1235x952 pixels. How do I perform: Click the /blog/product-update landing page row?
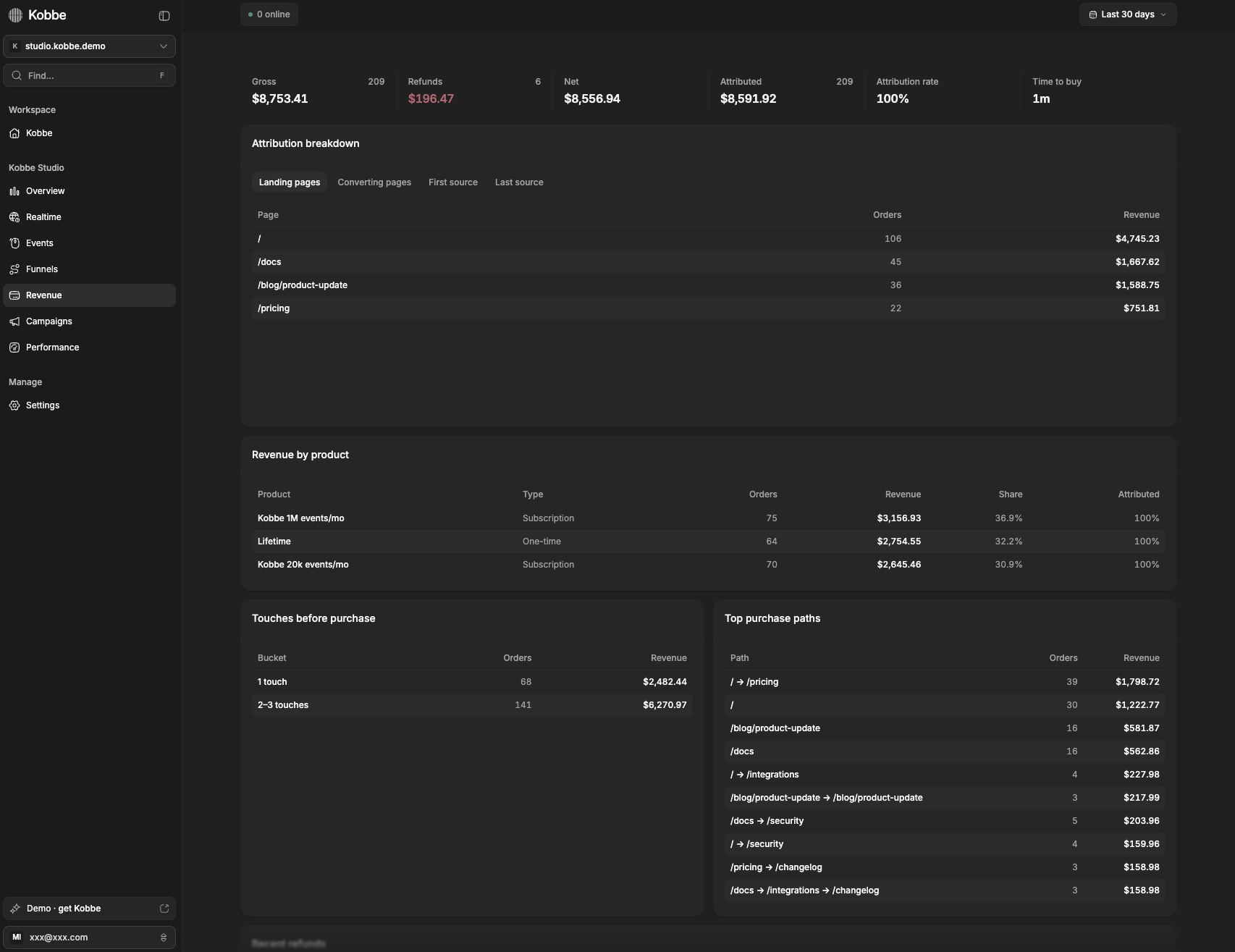point(708,285)
